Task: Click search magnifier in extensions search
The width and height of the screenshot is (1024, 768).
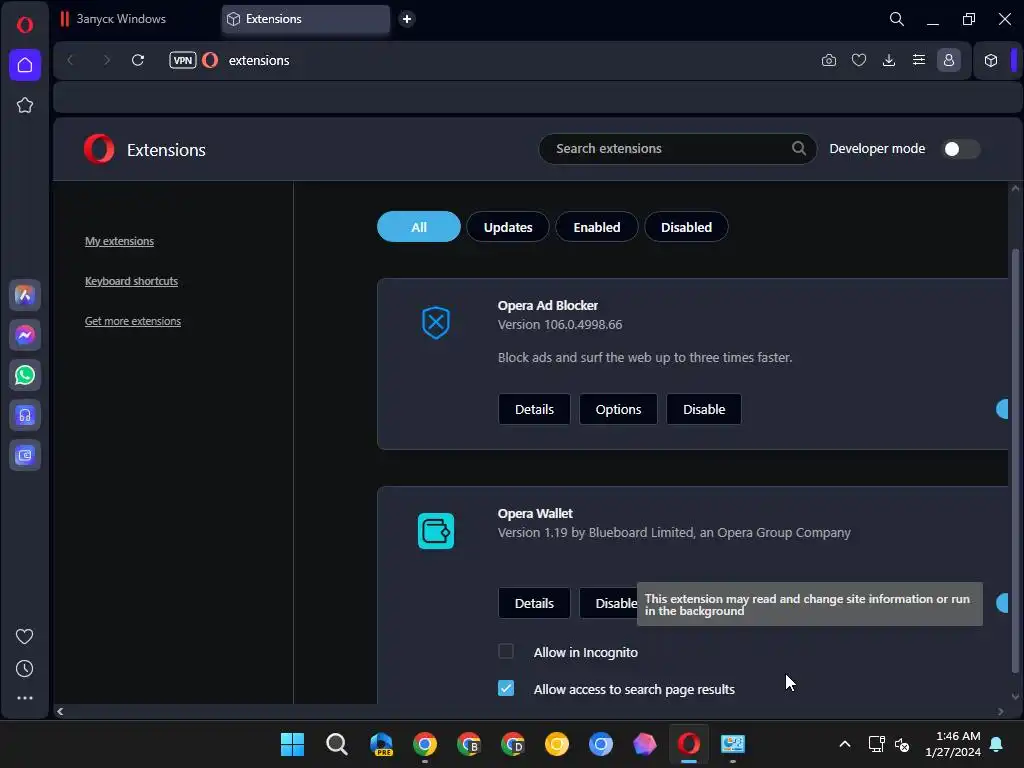Action: [799, 148]
